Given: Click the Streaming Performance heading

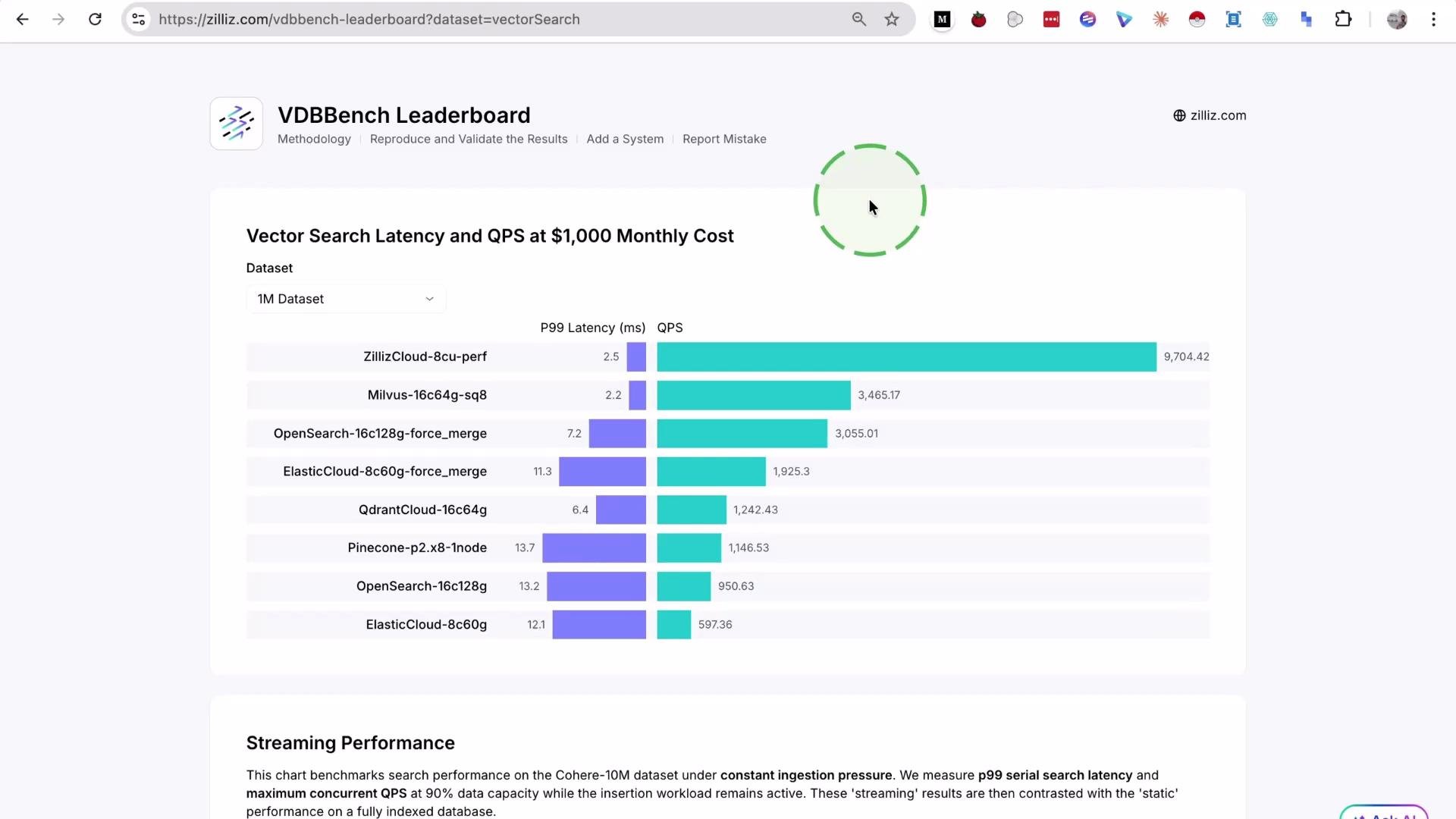Looking at the screenshot, I should click(350, 743).
